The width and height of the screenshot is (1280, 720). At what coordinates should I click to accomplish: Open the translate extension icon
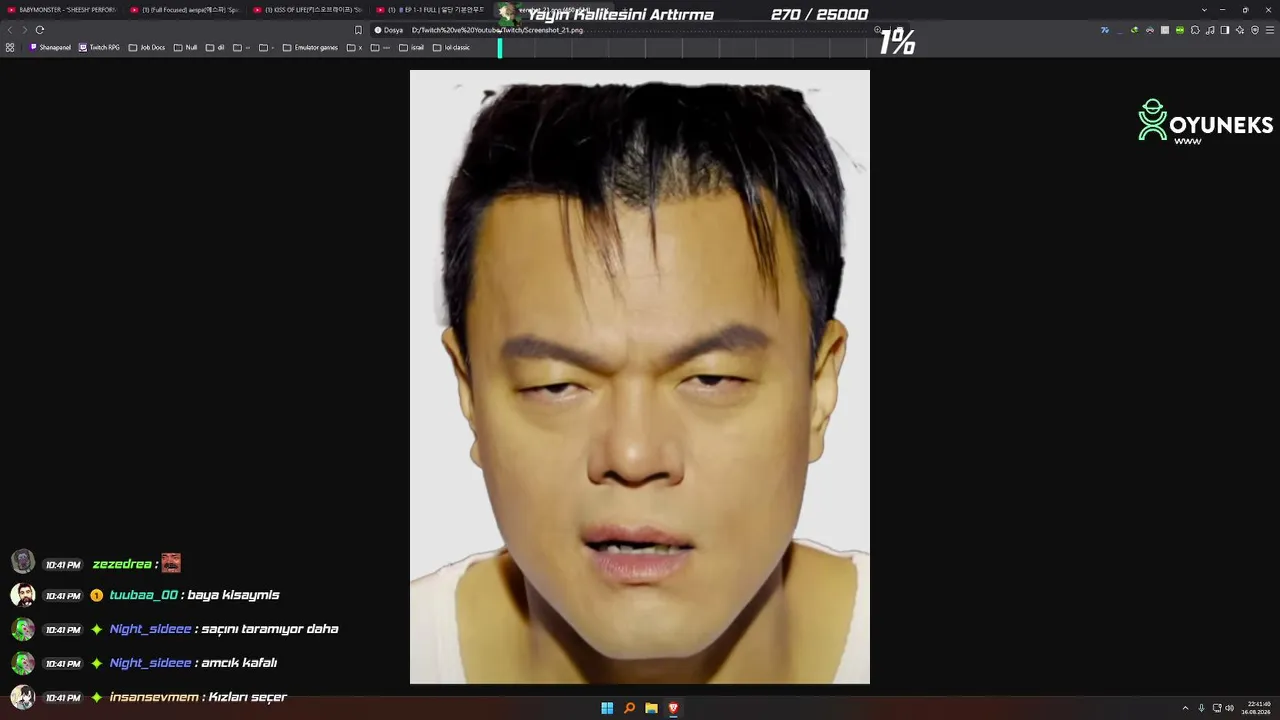coord(1105,30)
